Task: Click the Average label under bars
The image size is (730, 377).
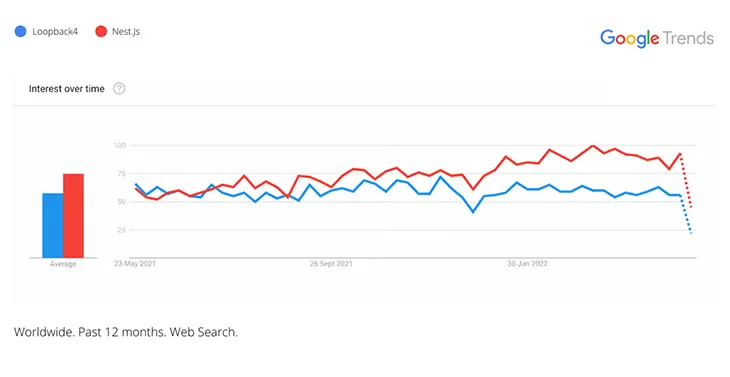Action: coord(63,264)
